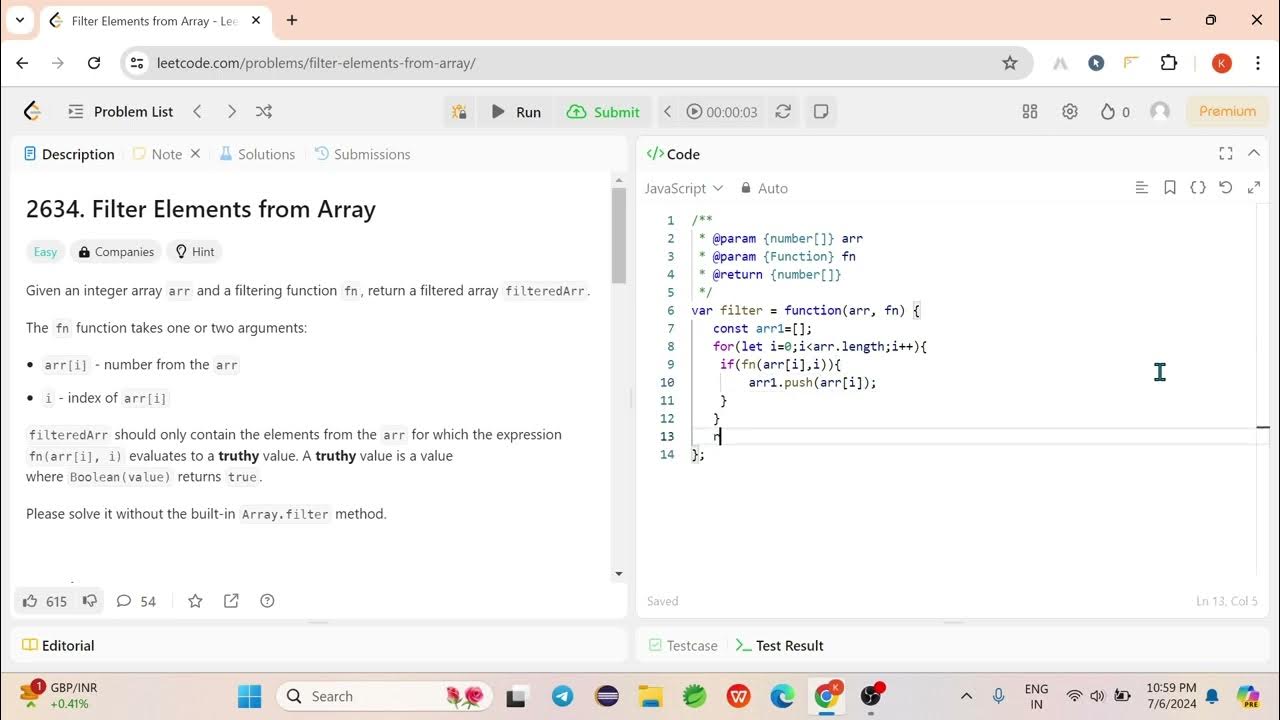Switch to the Description tab

69,154
